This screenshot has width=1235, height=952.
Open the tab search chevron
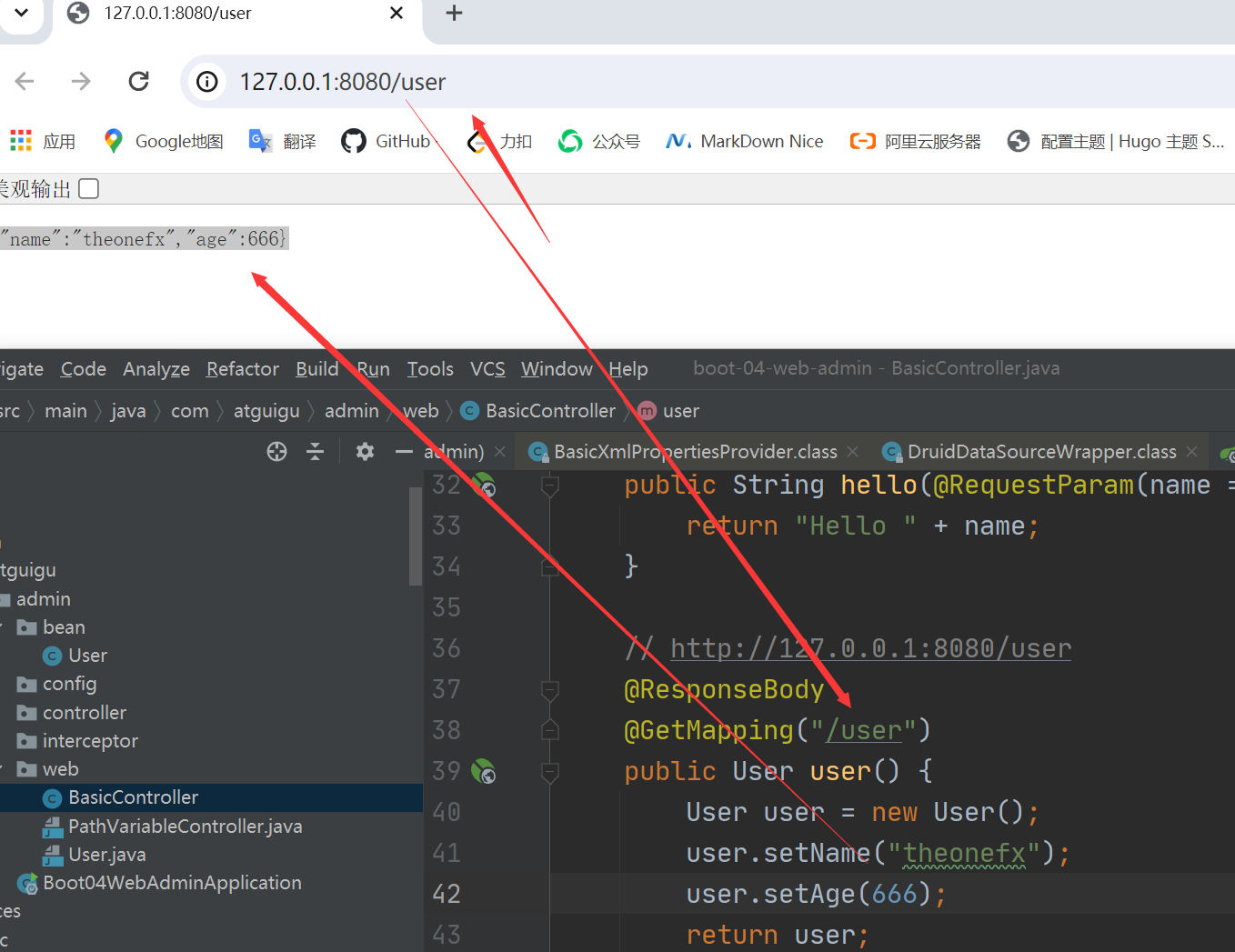(x=21, y=13)
